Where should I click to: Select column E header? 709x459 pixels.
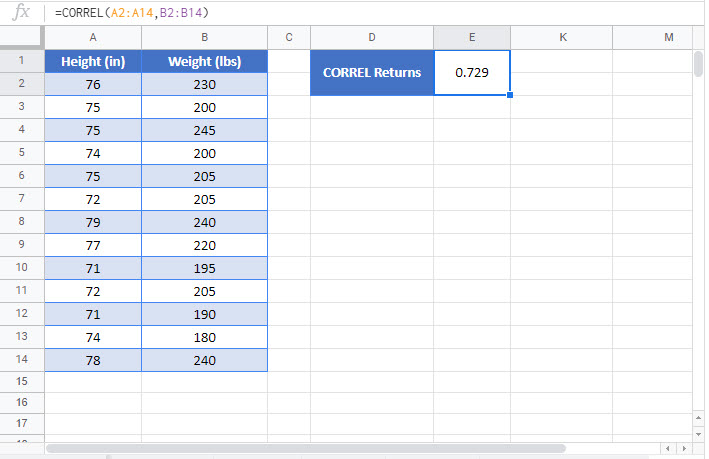tap(472, 38)
